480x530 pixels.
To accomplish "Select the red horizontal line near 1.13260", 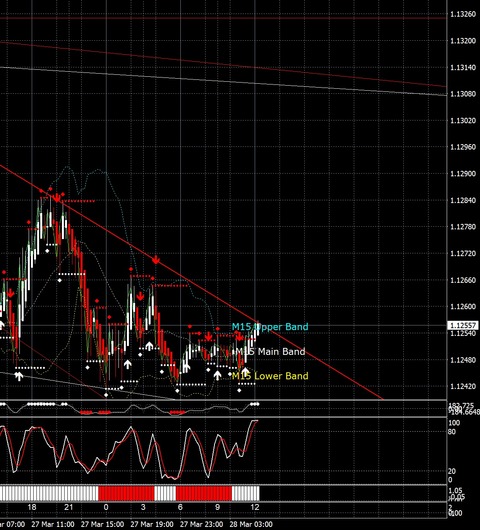I will [x=223, y=18].
